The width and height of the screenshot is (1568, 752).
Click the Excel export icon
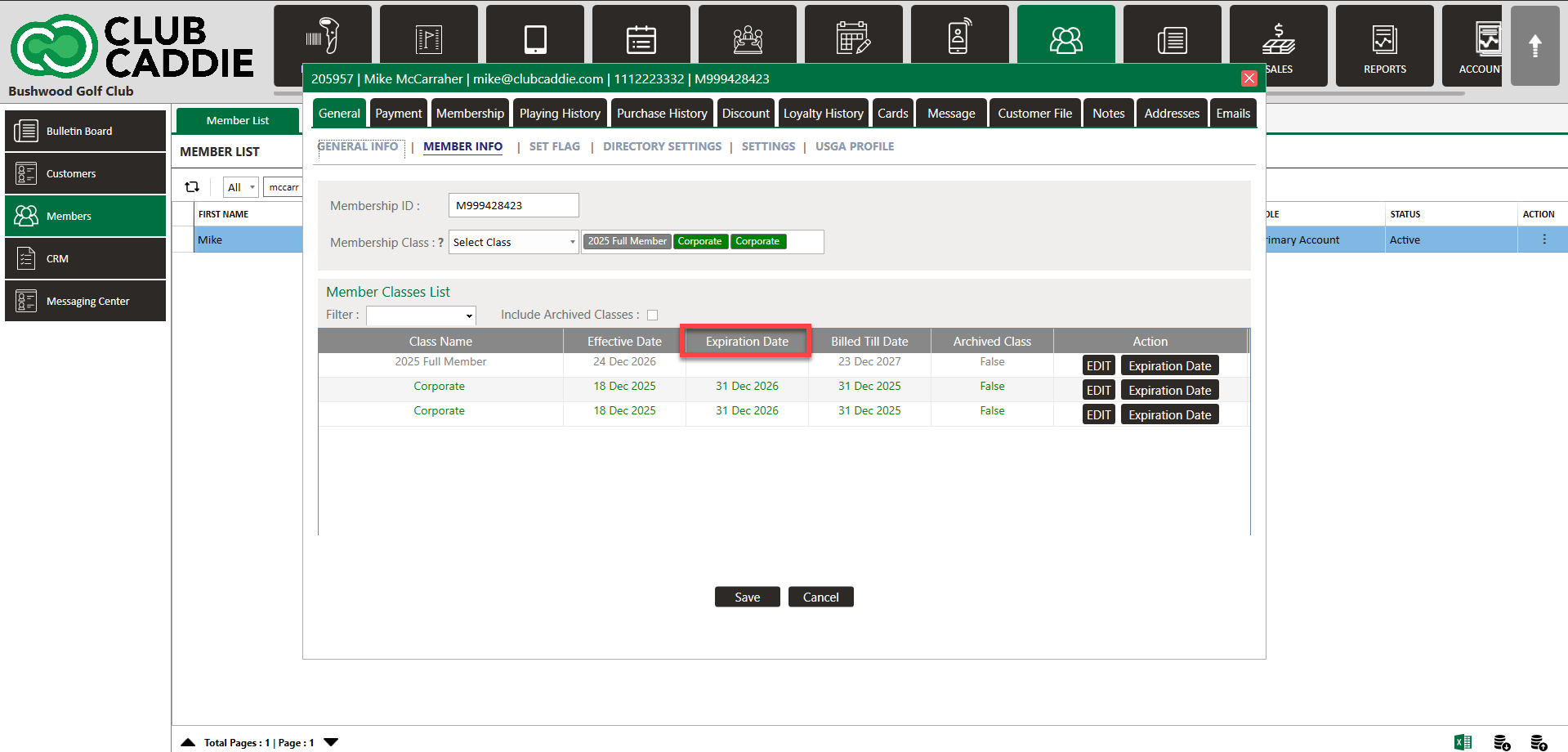[1463, 742]
